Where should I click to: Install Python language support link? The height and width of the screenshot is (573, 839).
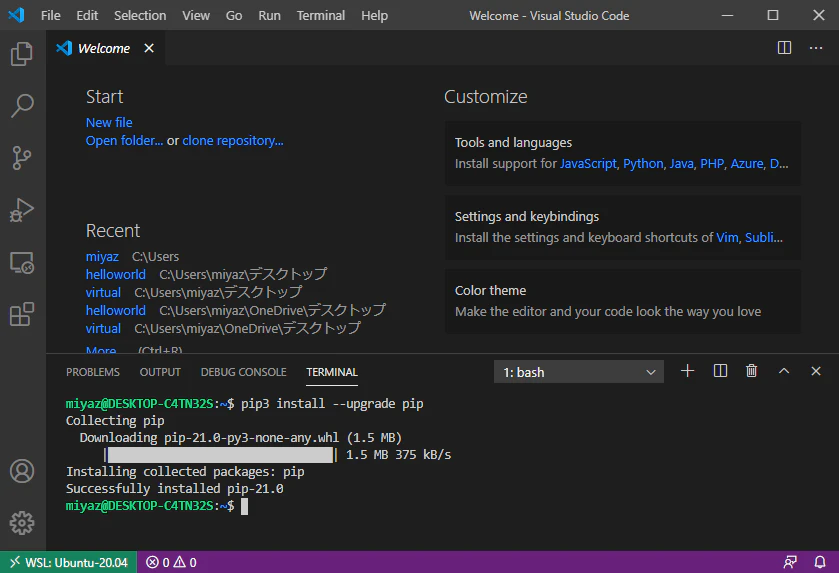pyautogui.click(x=643, y=164)
